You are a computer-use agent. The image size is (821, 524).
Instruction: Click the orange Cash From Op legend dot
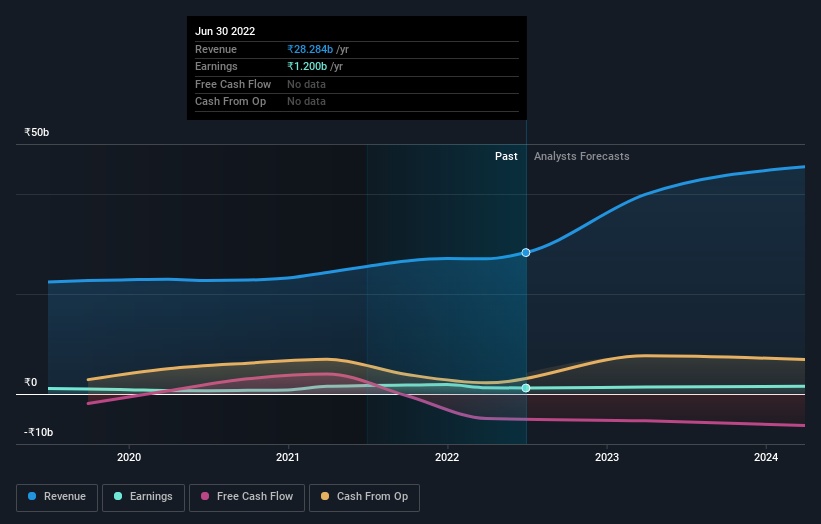click(x=325, y=496)
